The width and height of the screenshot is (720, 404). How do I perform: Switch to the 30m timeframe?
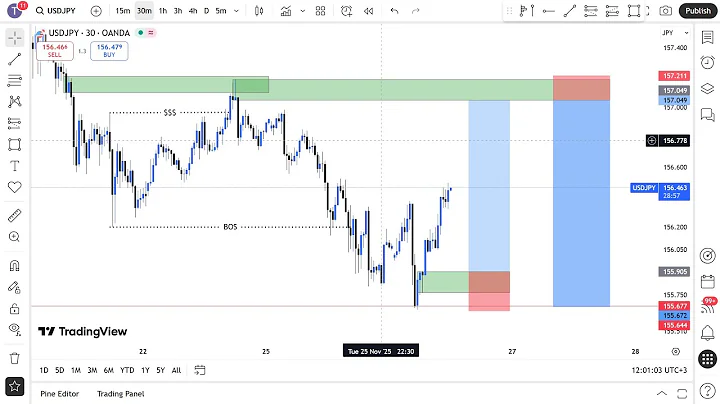click(x=144, y=11)
